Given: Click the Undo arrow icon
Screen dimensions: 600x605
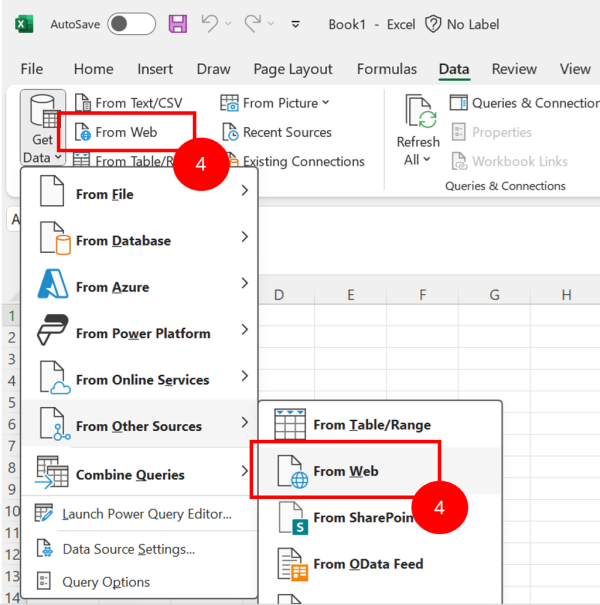Looking at the screenshot, I should 210,24.
